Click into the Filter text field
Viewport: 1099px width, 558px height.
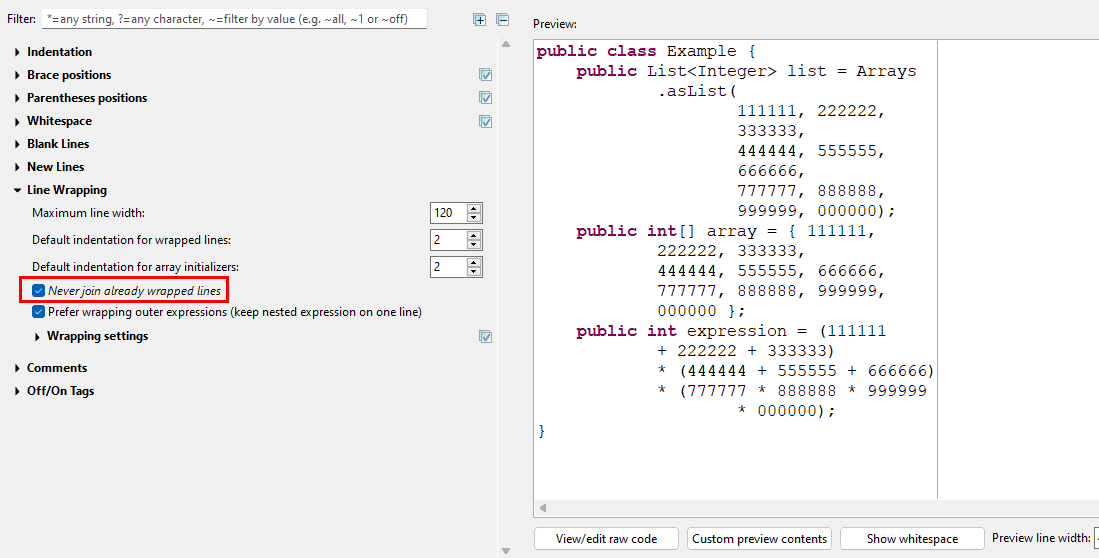pyautogui.click(x=234, y=19)
